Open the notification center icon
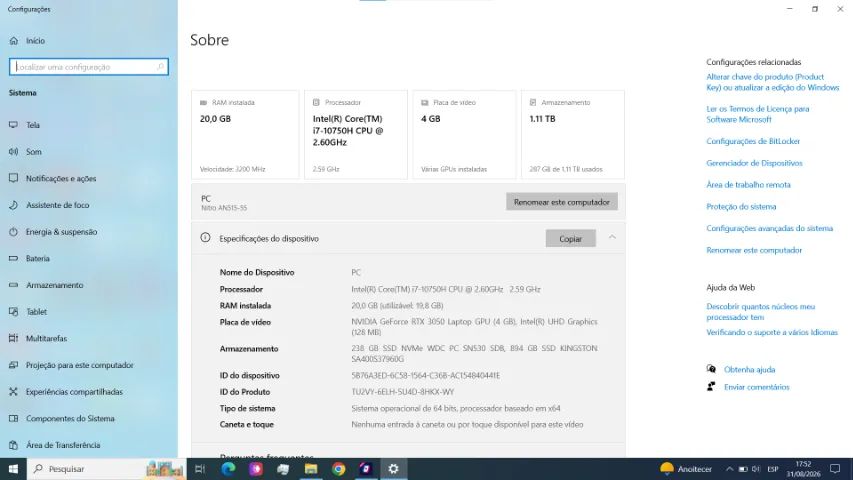The image size is (853, 480). coord(835,469)
